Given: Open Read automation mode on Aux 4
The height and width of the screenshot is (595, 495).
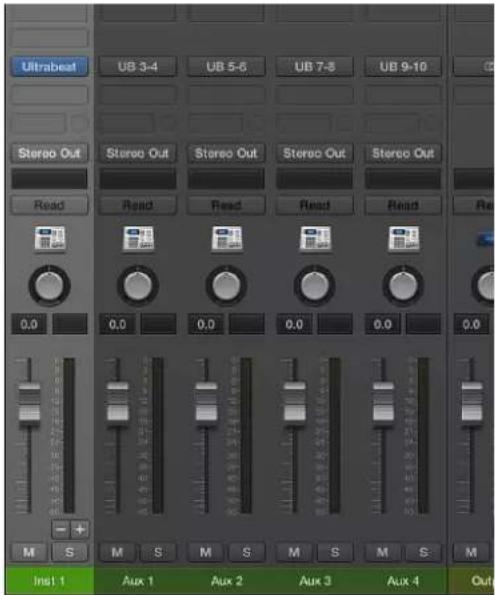Looking at the screenshot, I should [403, 205].
